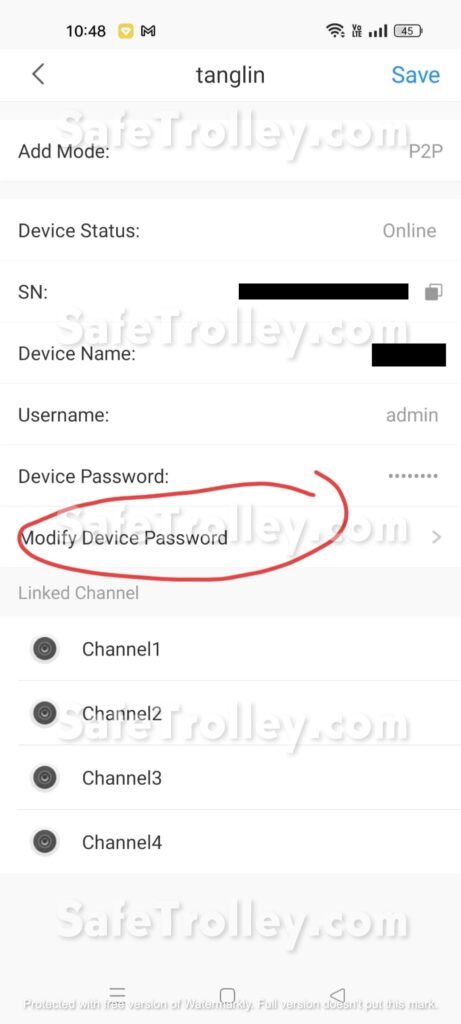
Task: Open the yellow notification icon in status bar
Action: point(125,31)
